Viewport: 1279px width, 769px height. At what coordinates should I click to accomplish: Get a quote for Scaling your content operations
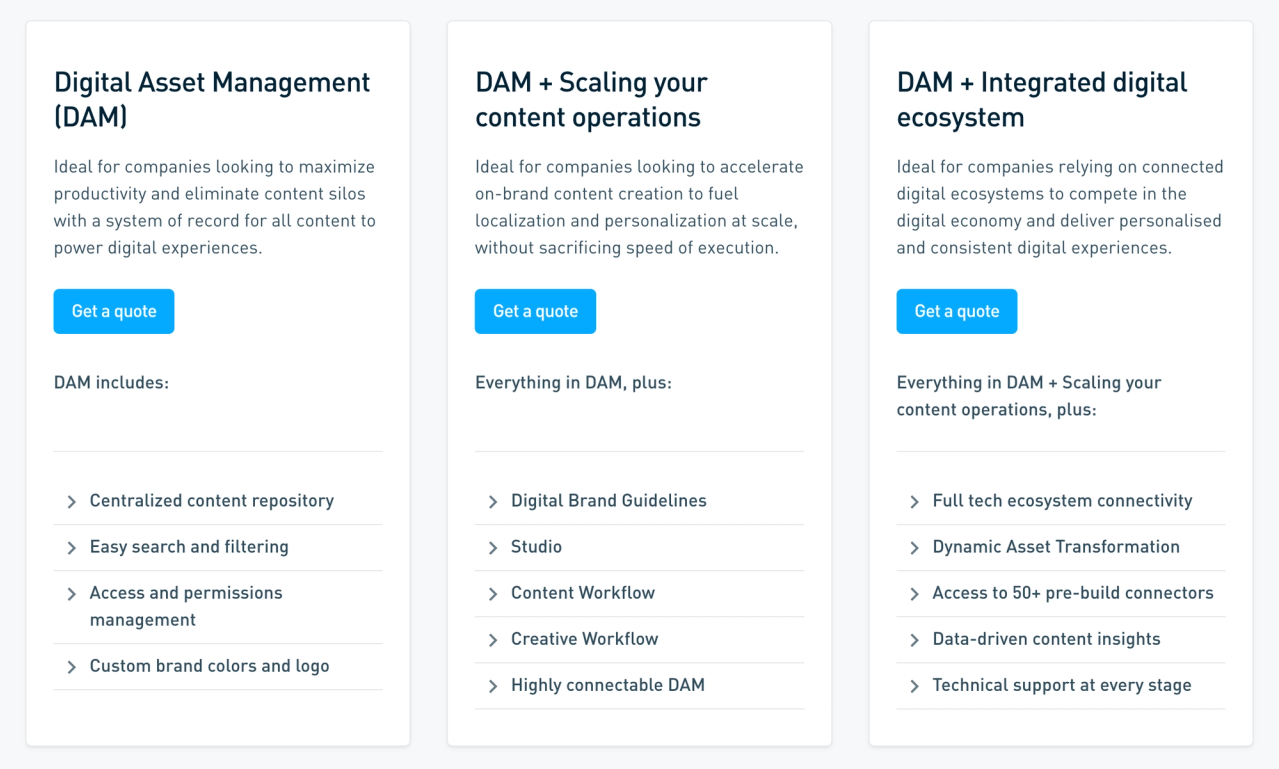tap(535, 311)
